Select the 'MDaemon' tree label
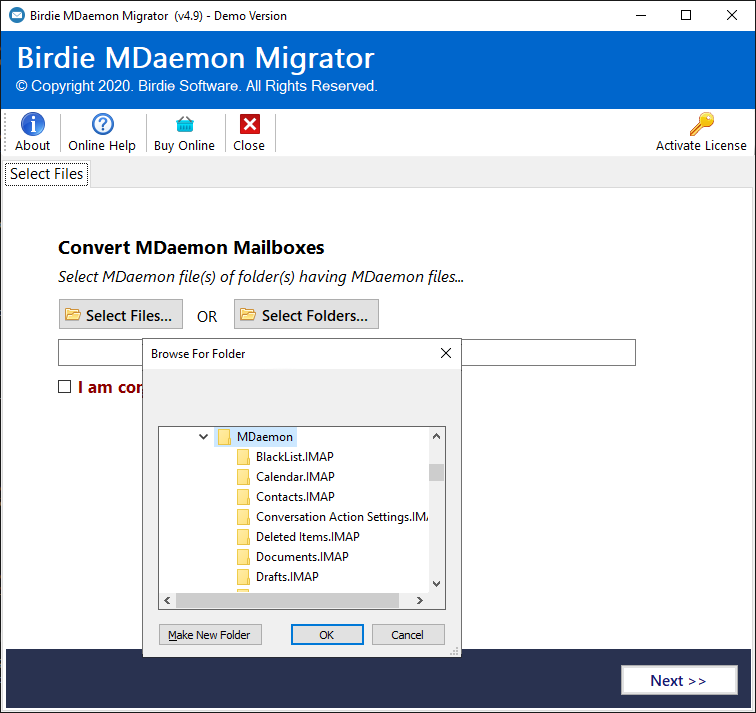 click(265, 437)
